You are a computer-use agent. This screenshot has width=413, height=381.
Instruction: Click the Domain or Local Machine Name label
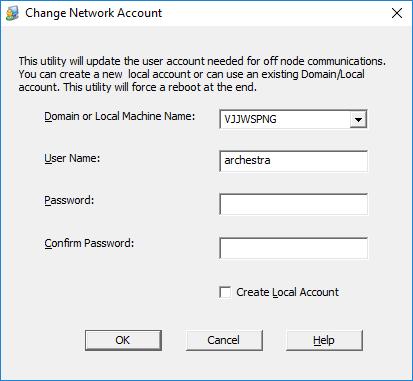(x=119, y=116)
